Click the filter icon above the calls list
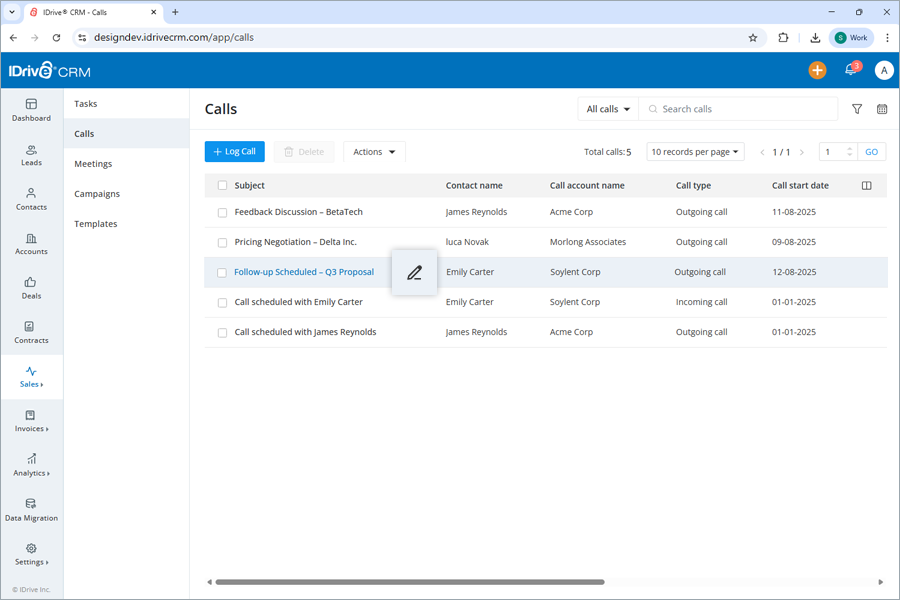900x600 pixels. click(857, 108)
